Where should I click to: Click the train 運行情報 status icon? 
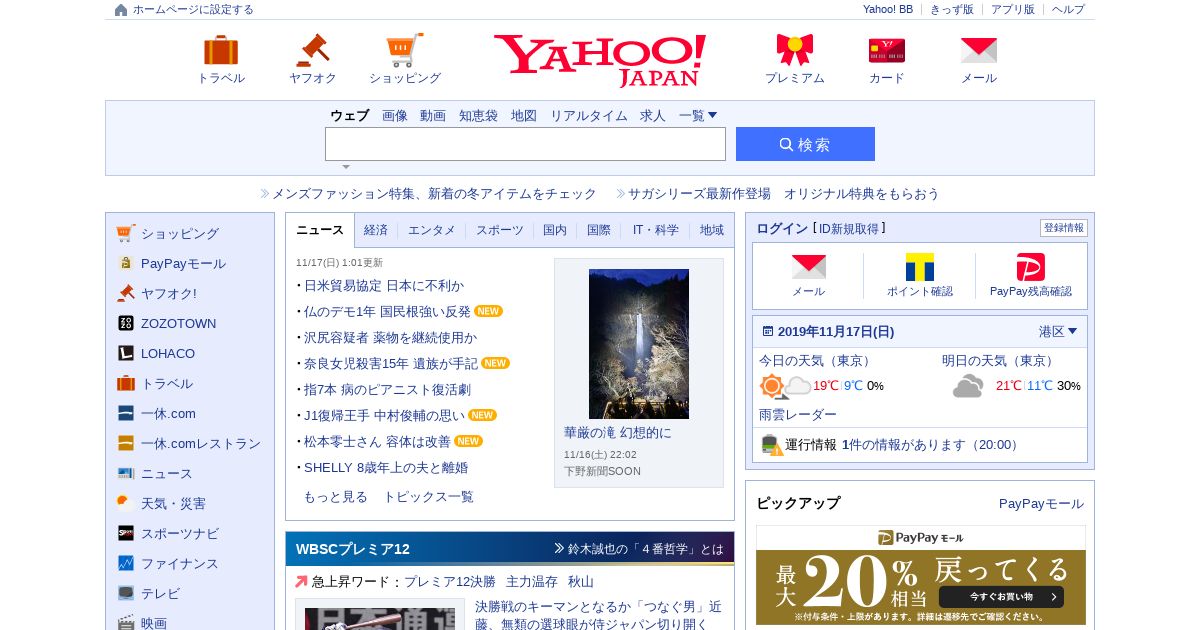coord(771,445)
